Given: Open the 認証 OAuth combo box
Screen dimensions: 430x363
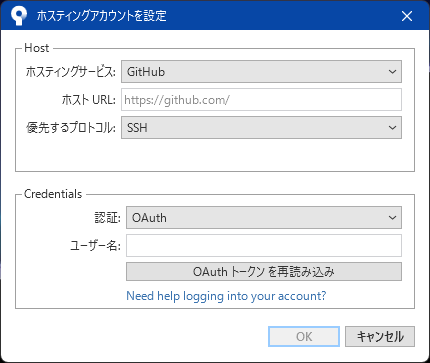Looking at the screenshot, I should click(264, 218).
